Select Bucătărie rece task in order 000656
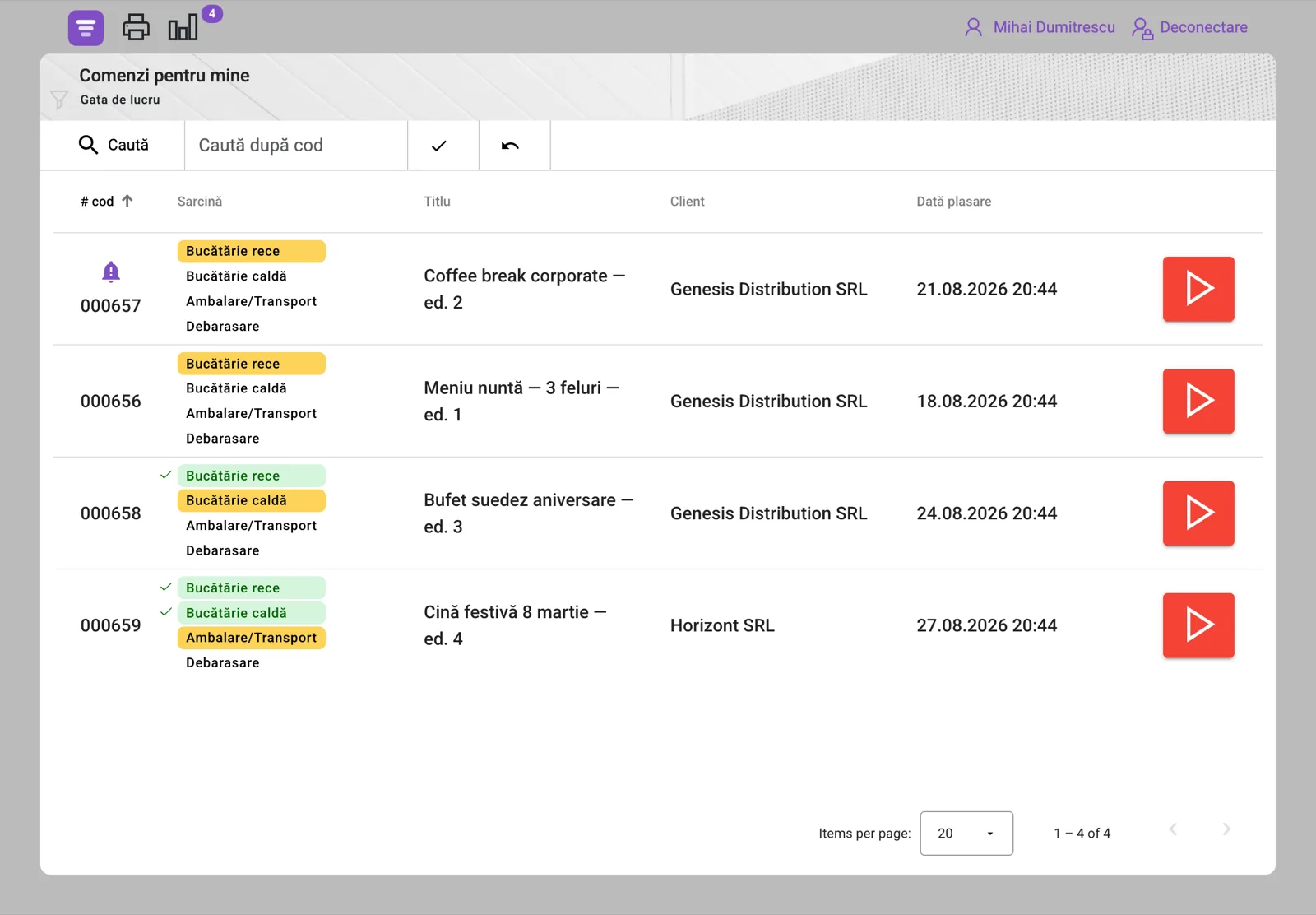 (x=252, y=364)
